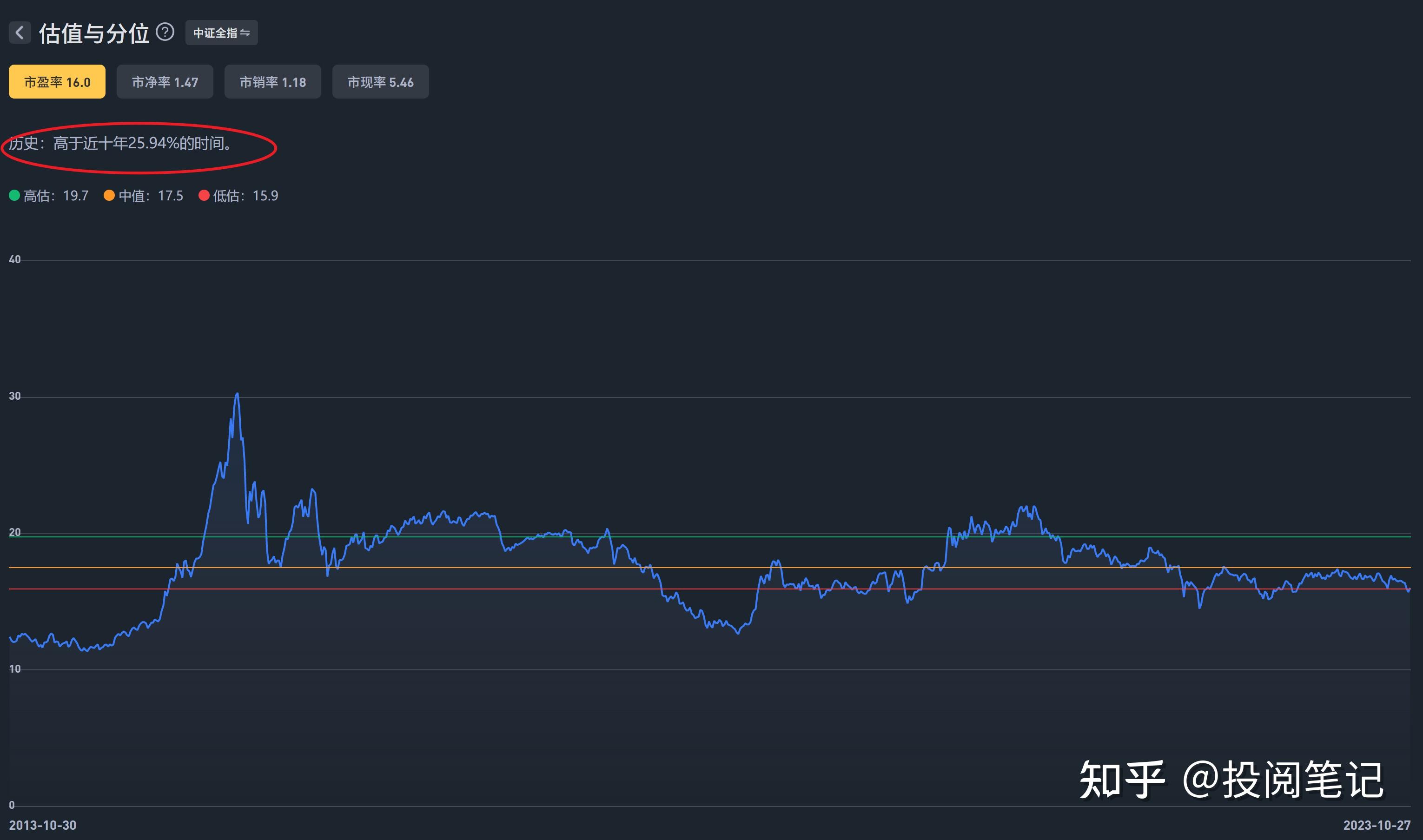Viewport: 1423px width, 840px height.
Task: Click the red 低估 legend dot
Action: pos(205,196)
